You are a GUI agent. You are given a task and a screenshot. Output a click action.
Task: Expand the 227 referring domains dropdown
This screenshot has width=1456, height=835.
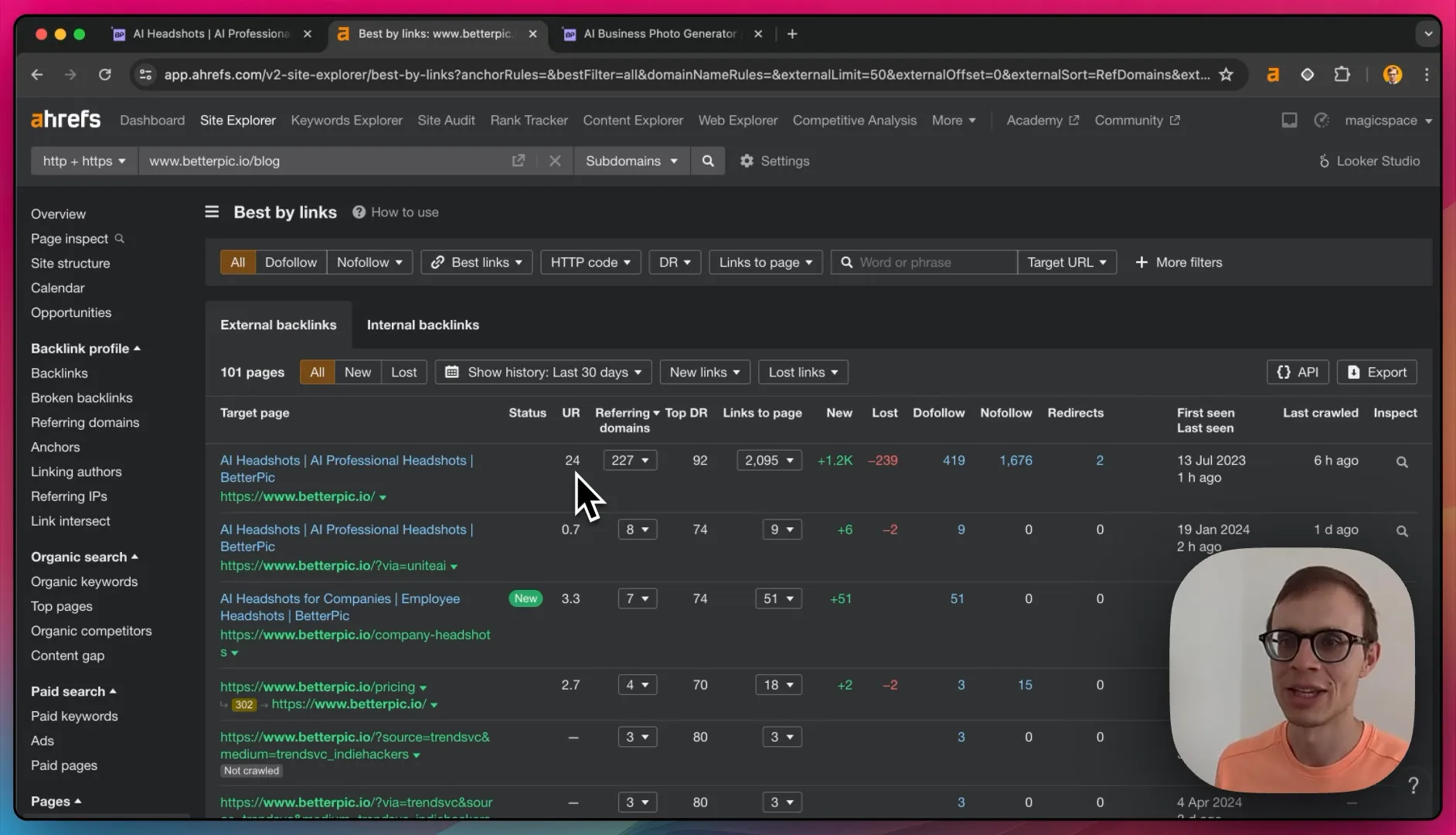click(630, 460)
